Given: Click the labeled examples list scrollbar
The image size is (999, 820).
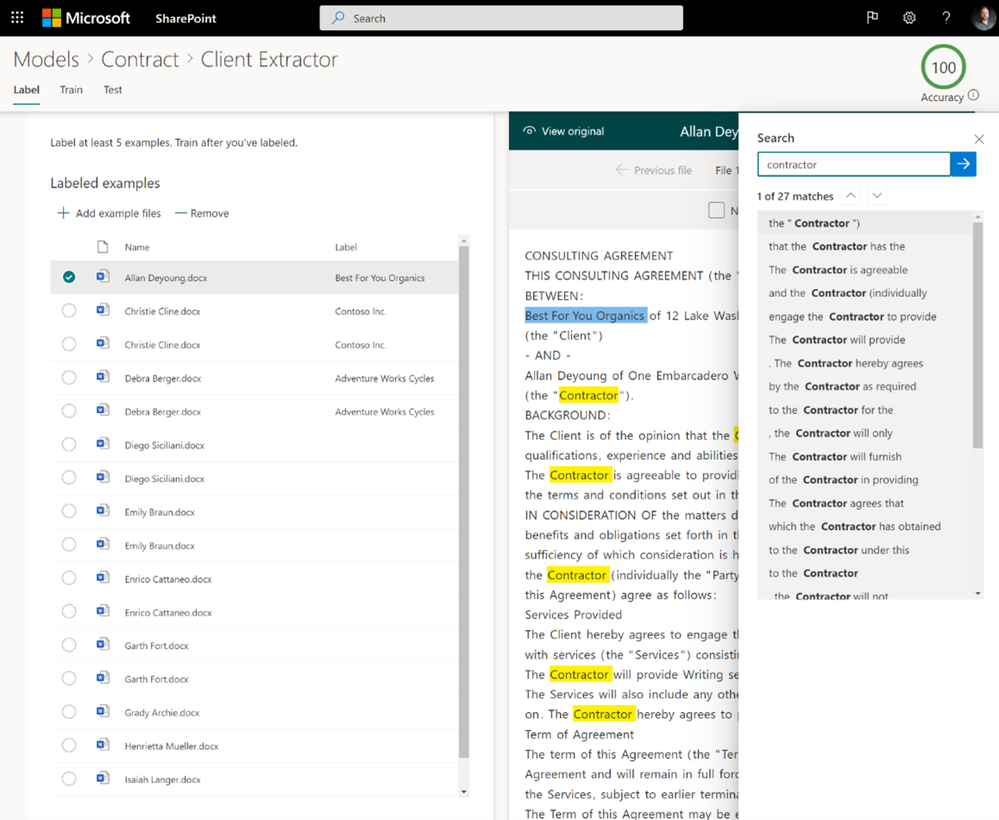Looking at the screenshot, I should coord(464,501).
